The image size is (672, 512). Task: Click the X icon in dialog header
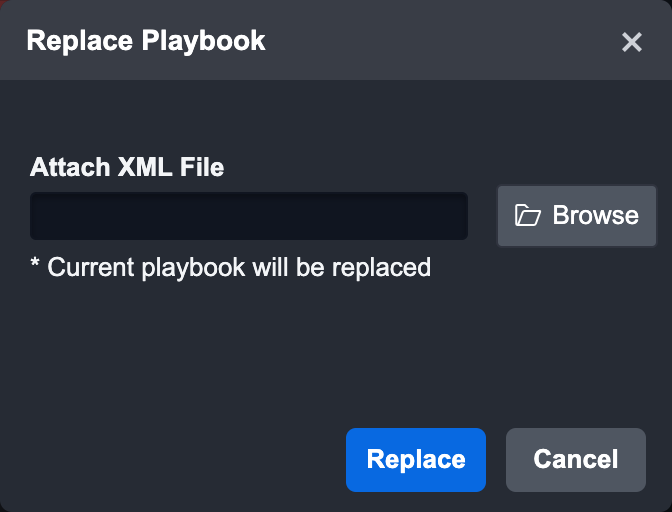[x=631, y=42]
